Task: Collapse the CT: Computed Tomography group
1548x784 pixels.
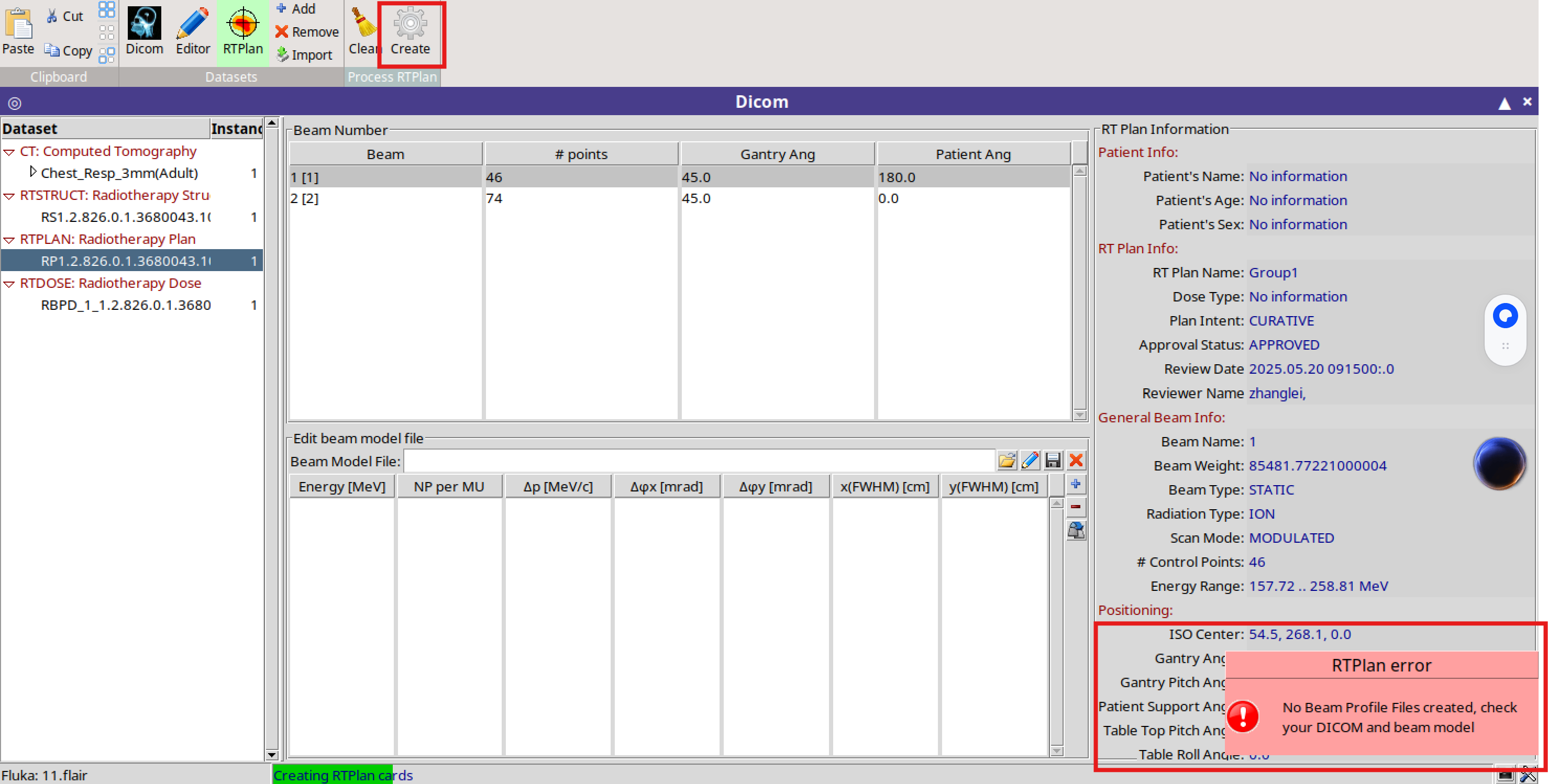Action: pos(9,152)
